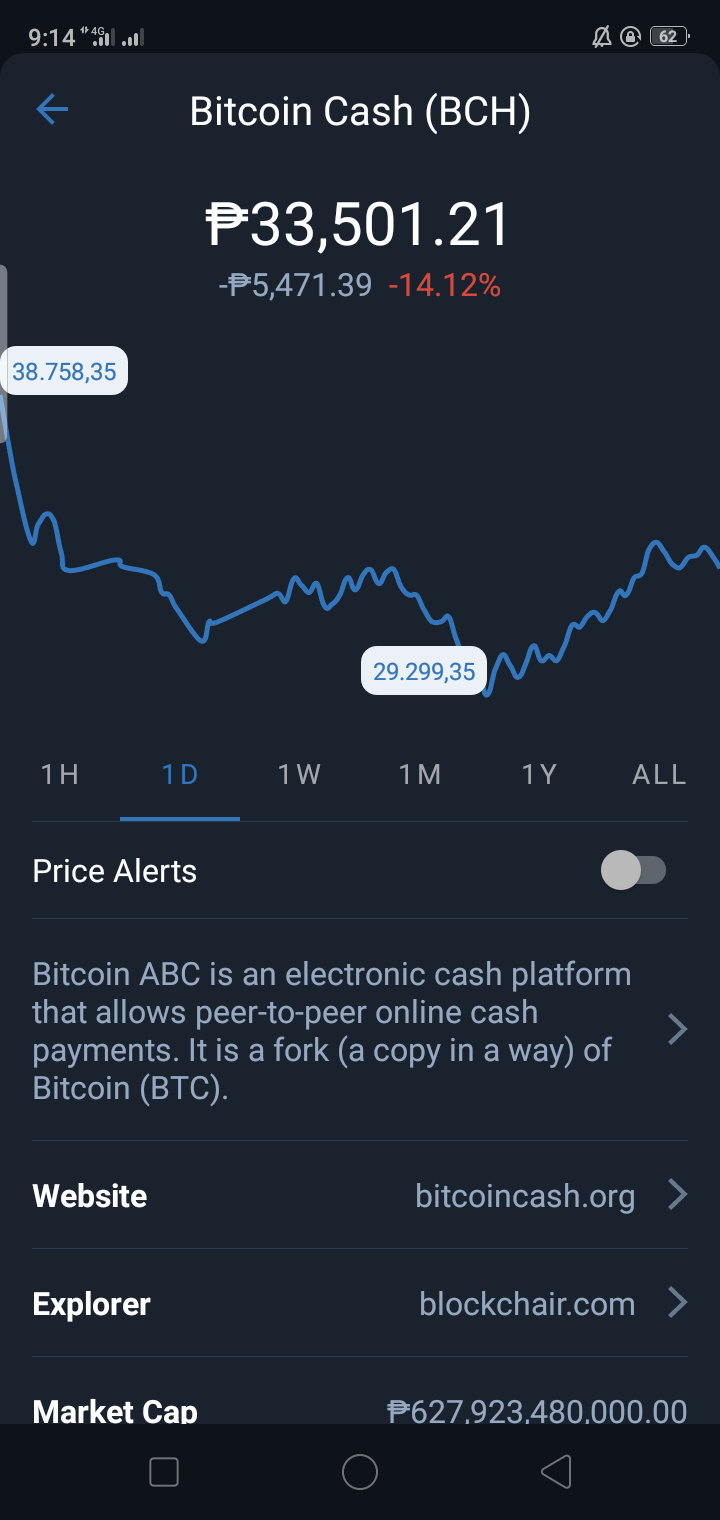
Task: Open the Website row chevron
Action: (677, 1195)
